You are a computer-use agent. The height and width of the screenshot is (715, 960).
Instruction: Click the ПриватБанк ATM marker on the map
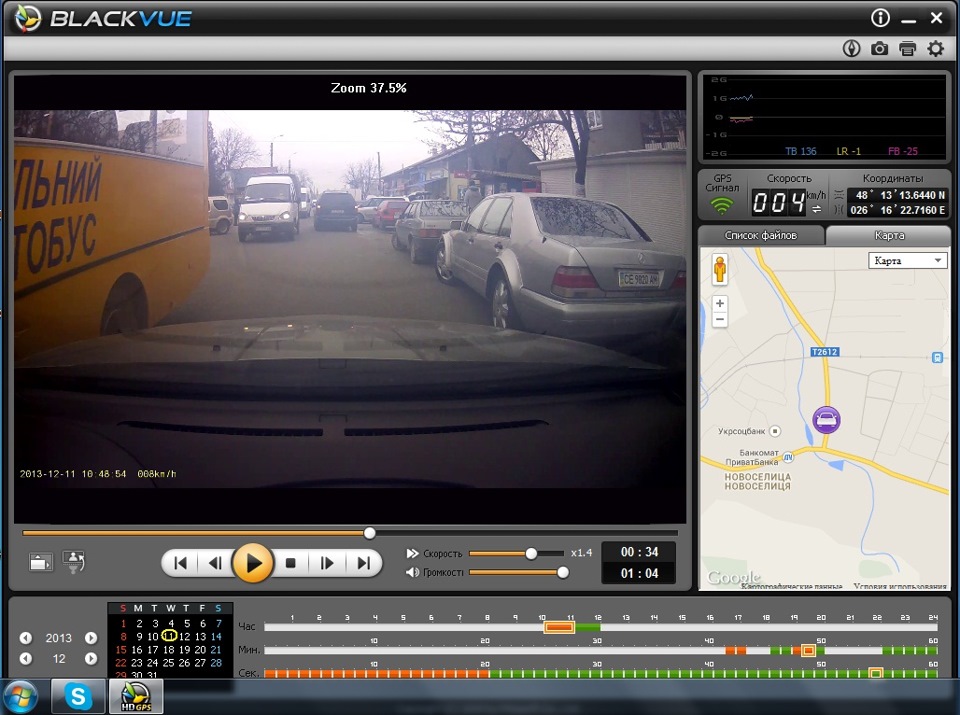(x=789, y=457)
